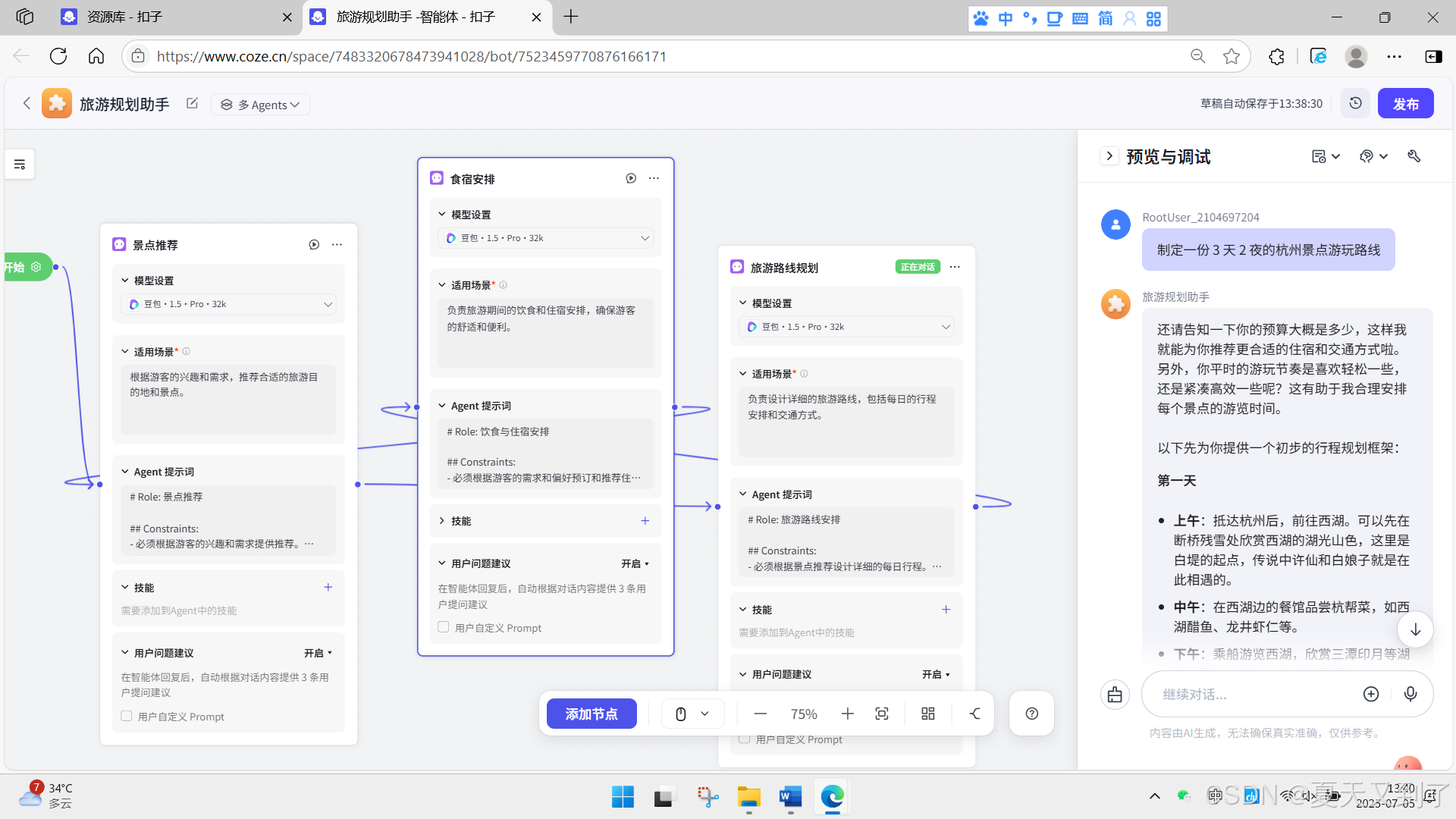Open the 多 Agents mode dropdown
This screenshot has height=819, width=1456.
click(x=261, y=105)
